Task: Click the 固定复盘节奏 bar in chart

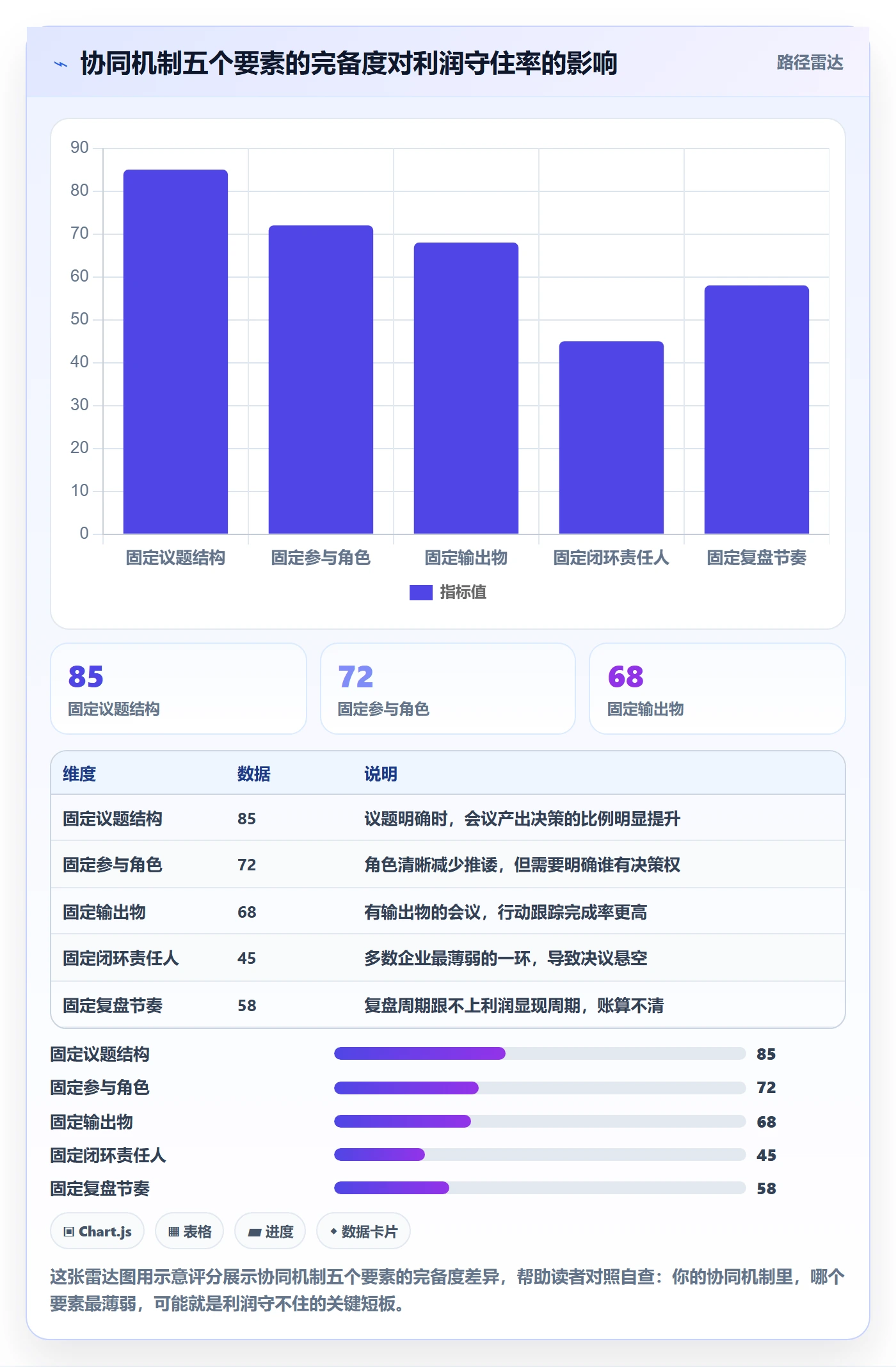Action: (756, 410)
